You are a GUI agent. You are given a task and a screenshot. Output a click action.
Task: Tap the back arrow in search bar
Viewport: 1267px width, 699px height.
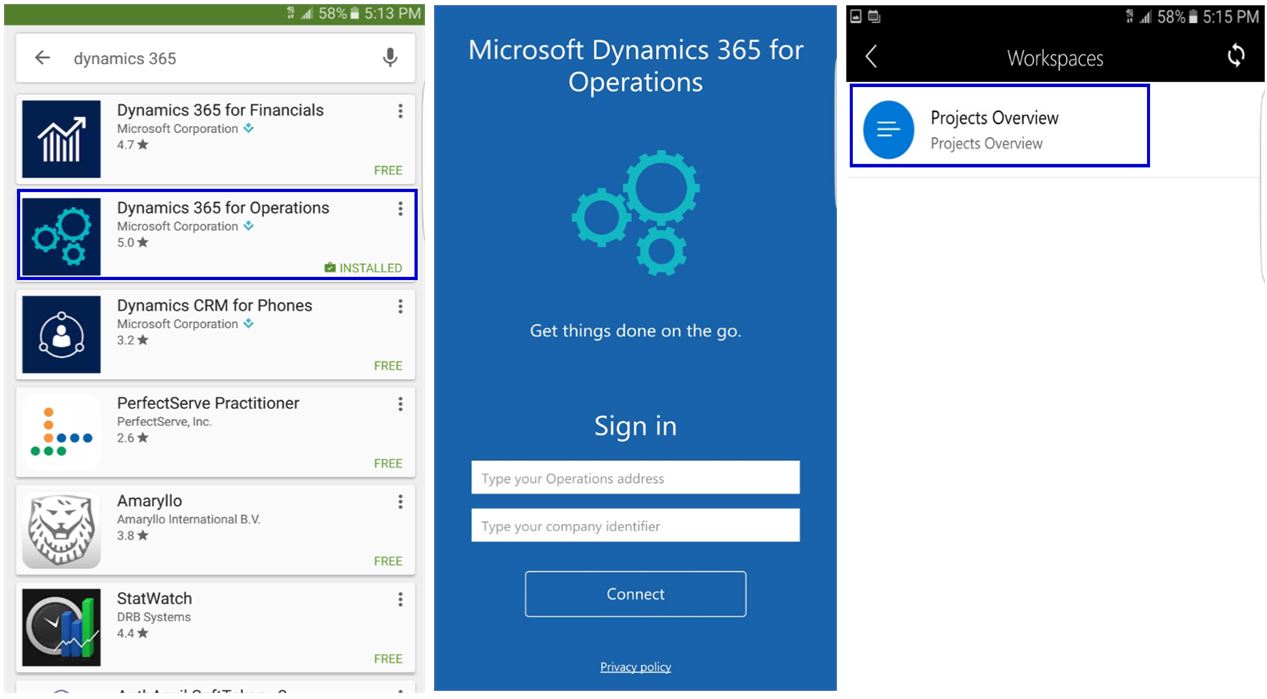pyautogui.click(x=43, y=58)
